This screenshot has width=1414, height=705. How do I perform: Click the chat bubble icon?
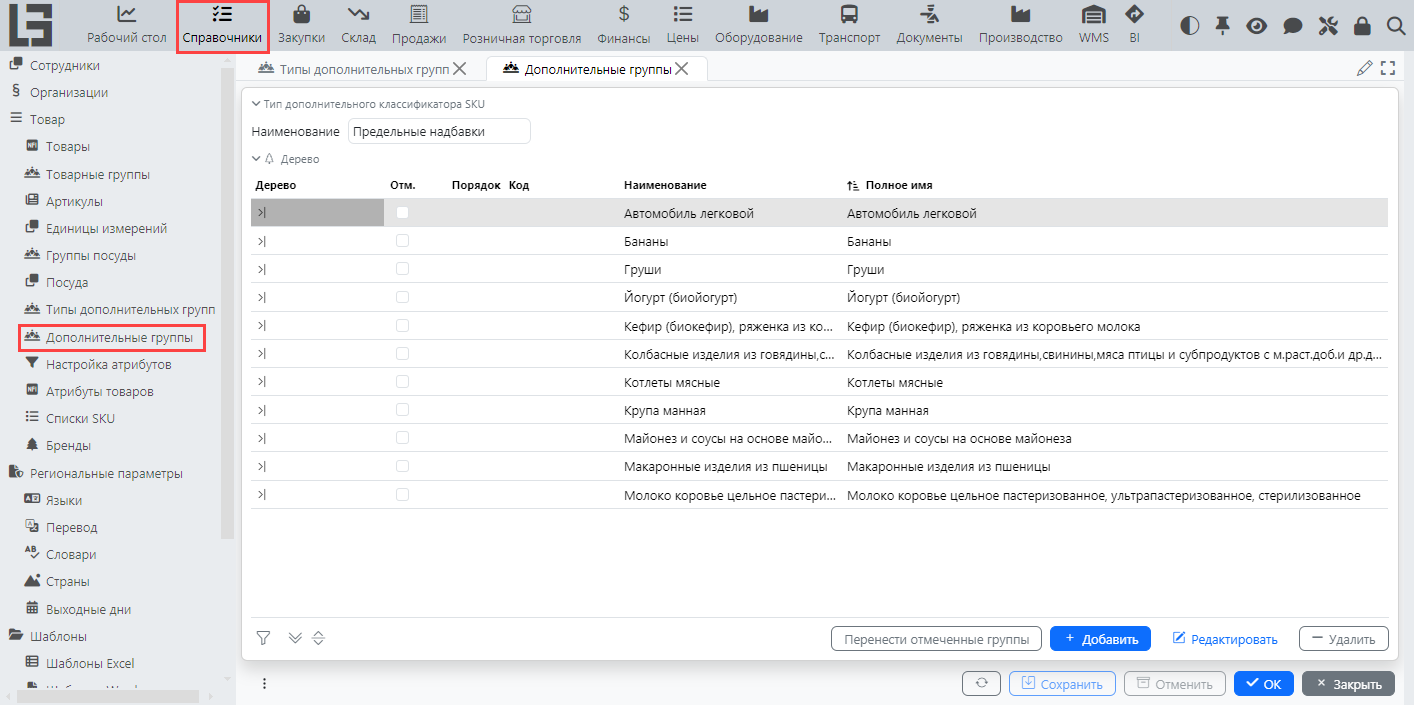pos(1293,26)
